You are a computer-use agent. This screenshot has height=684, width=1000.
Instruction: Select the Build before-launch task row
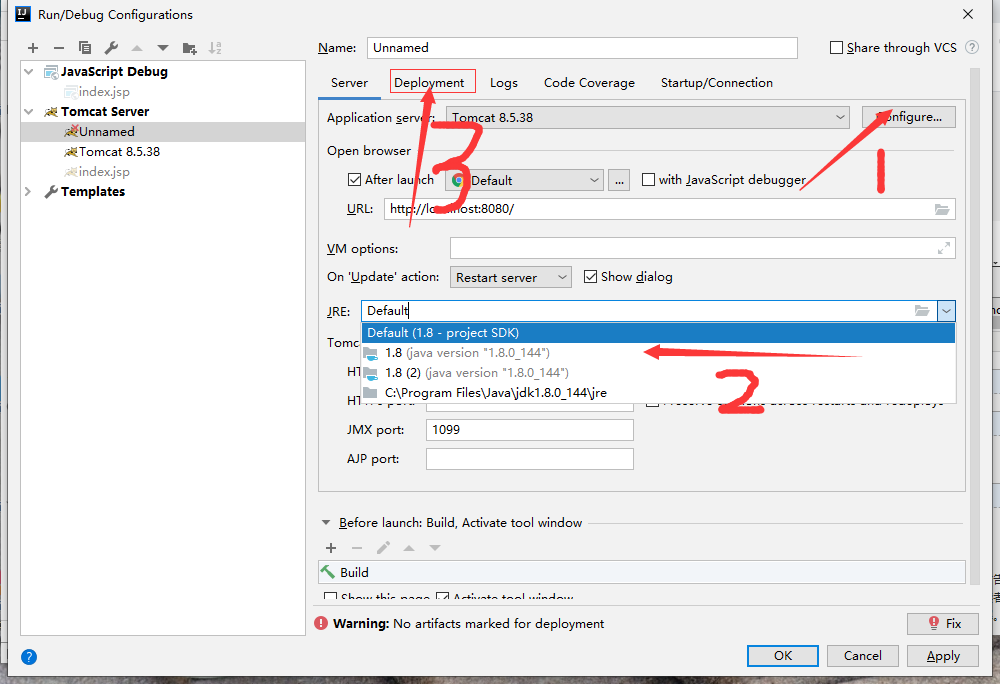[x=642, y=572]
